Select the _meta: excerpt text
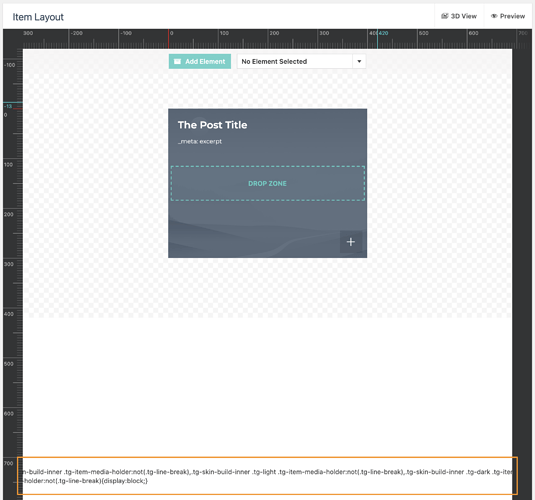This screenshot has height=500, width=535. pyautogui.click(x=200, y=141)
